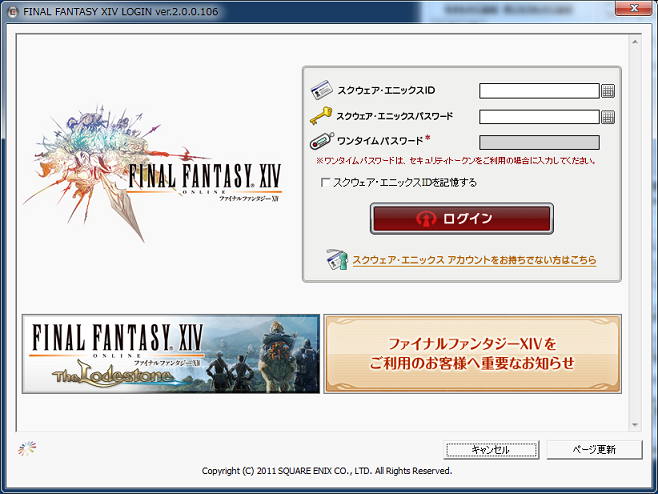Click the スクウェア・エニックスパスワード label text
This screenshot has height=494, width=658.
click(x=394, y=116)
